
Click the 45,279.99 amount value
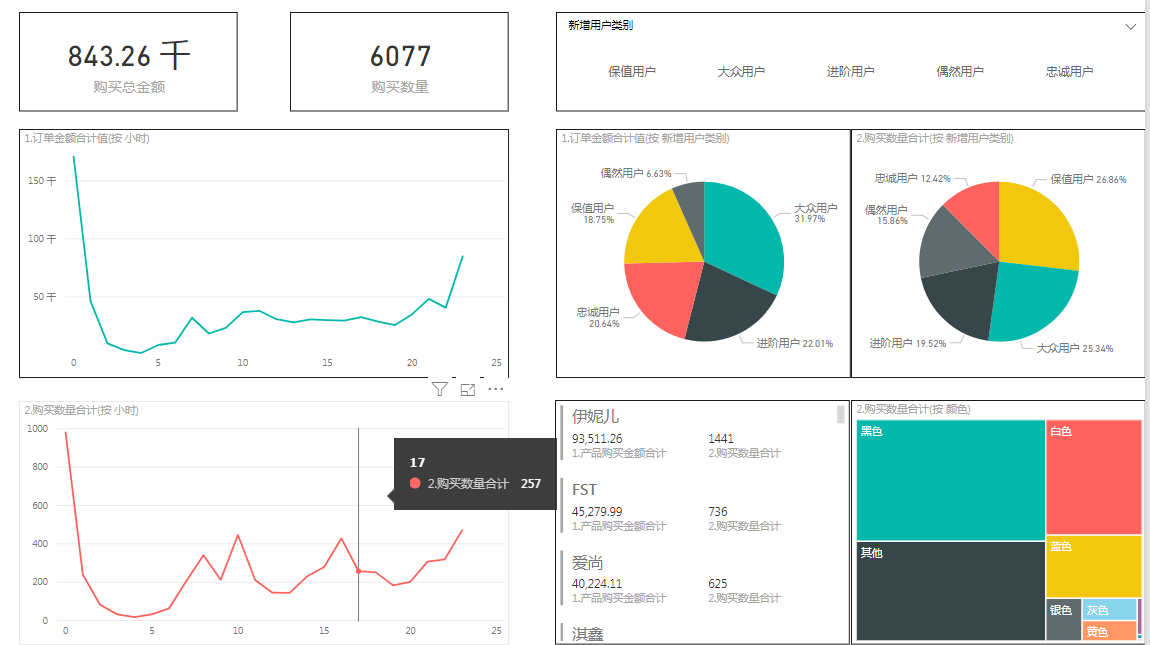click(x=597, y=511)
